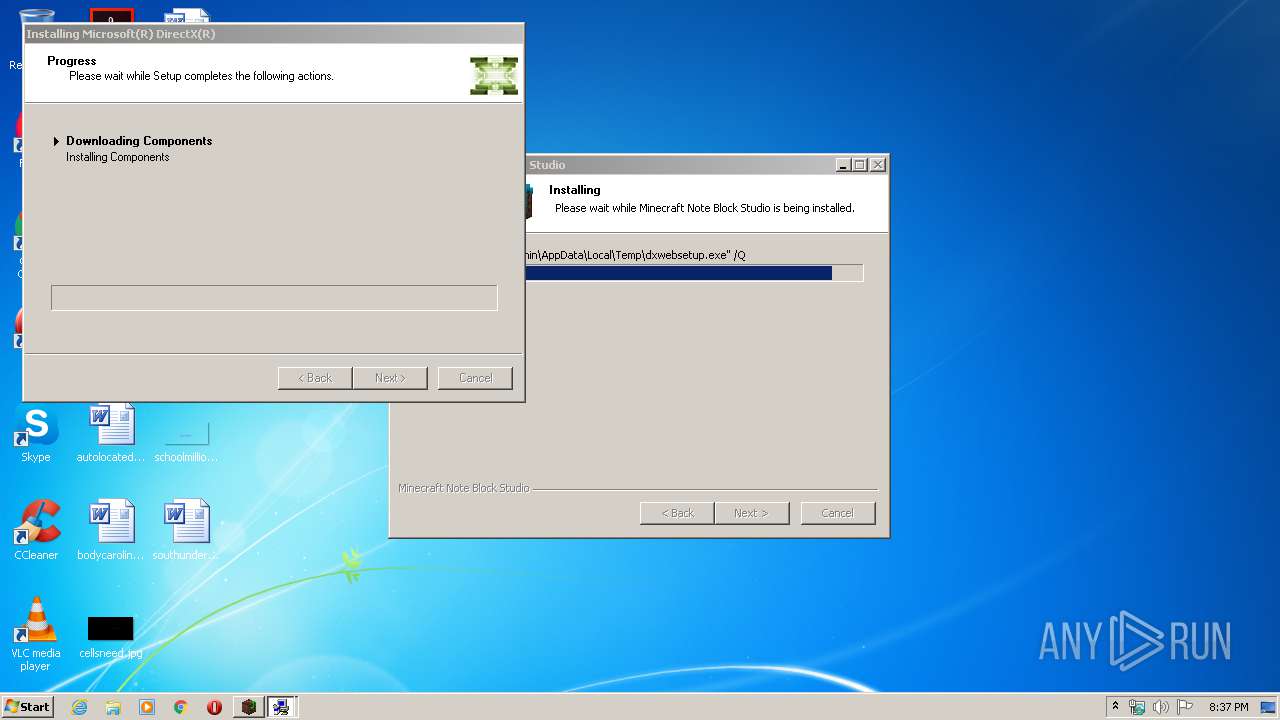The height and width of the screenshot is (720, 1280).
Task: Click the 8:37 PM clock
Action: coord(1228,707)
